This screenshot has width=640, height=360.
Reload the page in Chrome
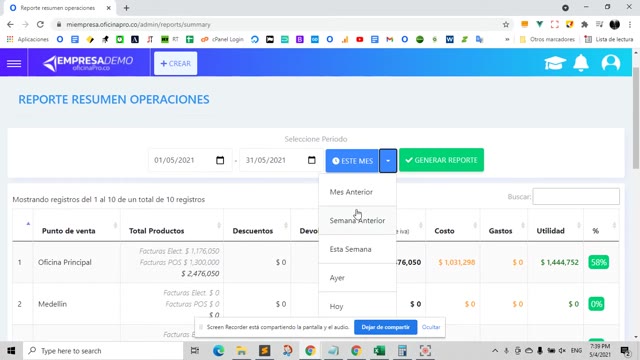pyautogui.click(x=40, y=24)
